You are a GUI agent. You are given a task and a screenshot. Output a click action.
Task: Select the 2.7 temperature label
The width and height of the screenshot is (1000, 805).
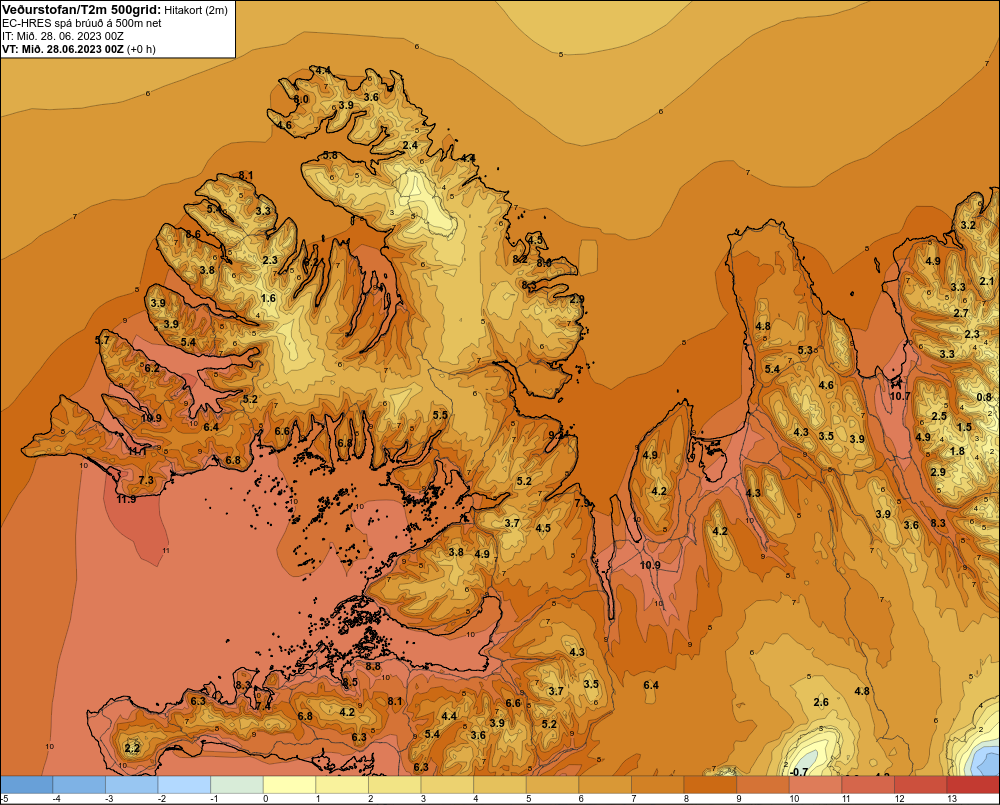961,313
